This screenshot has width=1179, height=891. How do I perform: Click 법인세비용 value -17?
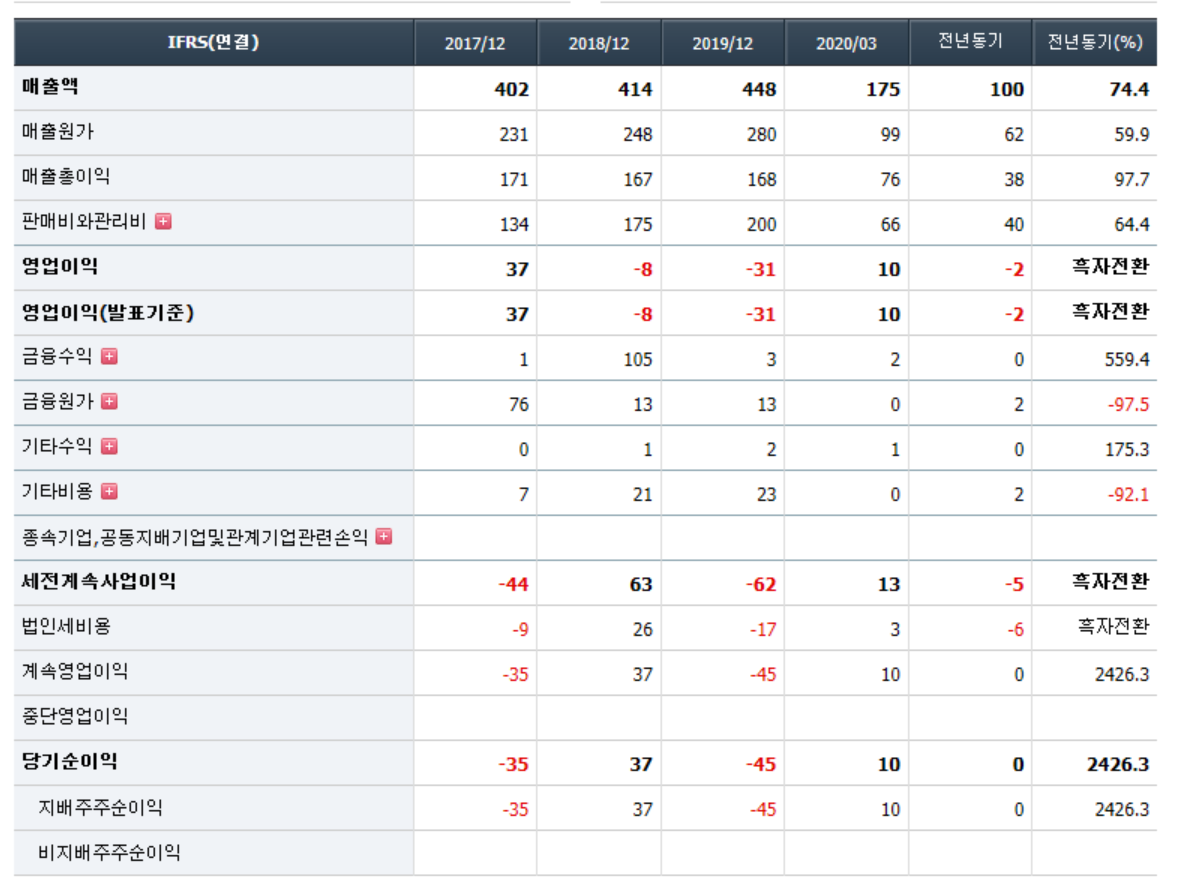click(763, 629)
